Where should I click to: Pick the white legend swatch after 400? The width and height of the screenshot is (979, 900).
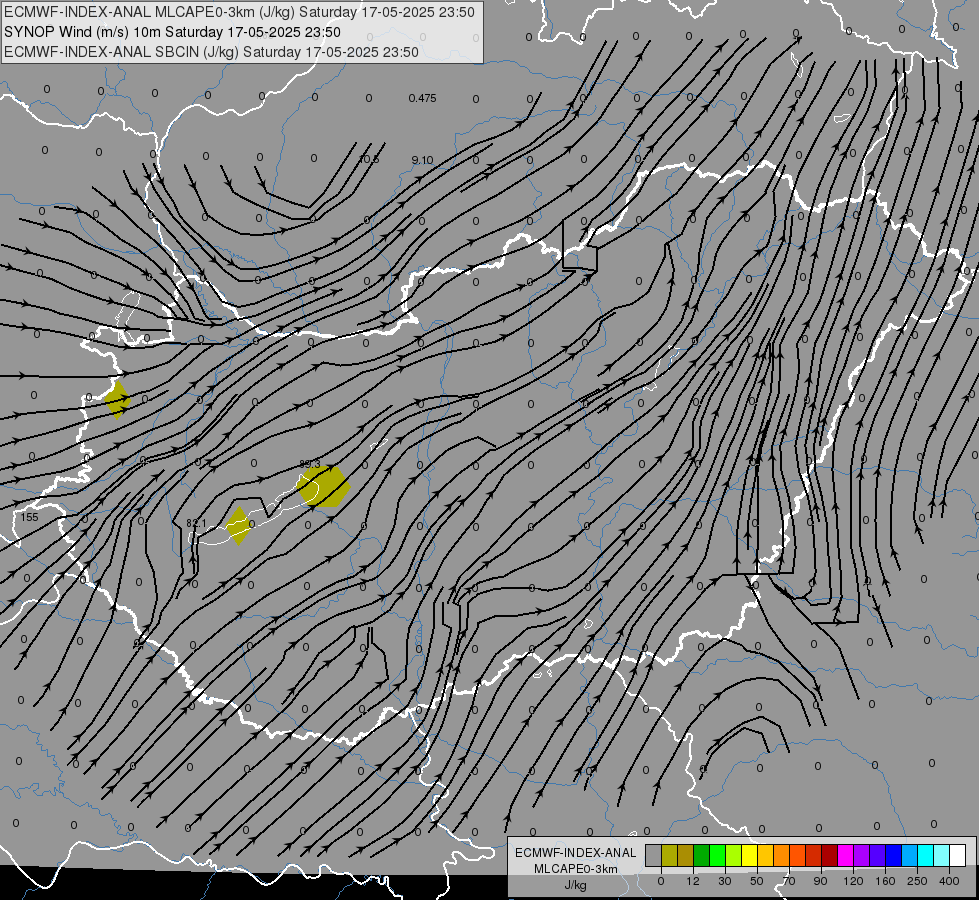pos(957,856)
